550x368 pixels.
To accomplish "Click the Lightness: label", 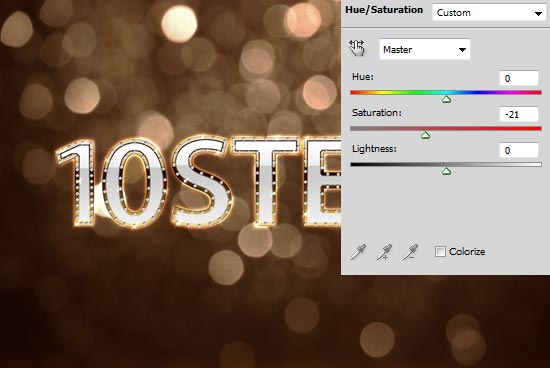I will (x=374, y=149).
